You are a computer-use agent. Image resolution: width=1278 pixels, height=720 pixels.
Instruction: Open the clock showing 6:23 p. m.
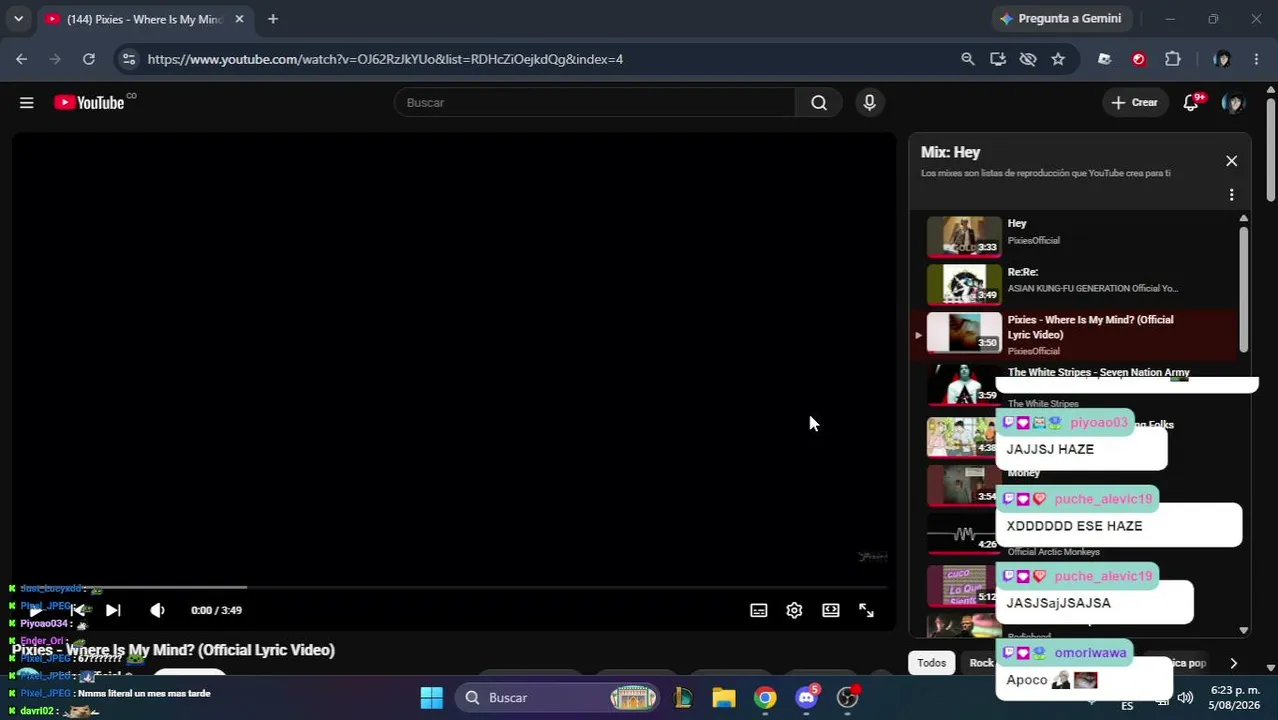click(1236, 697)
